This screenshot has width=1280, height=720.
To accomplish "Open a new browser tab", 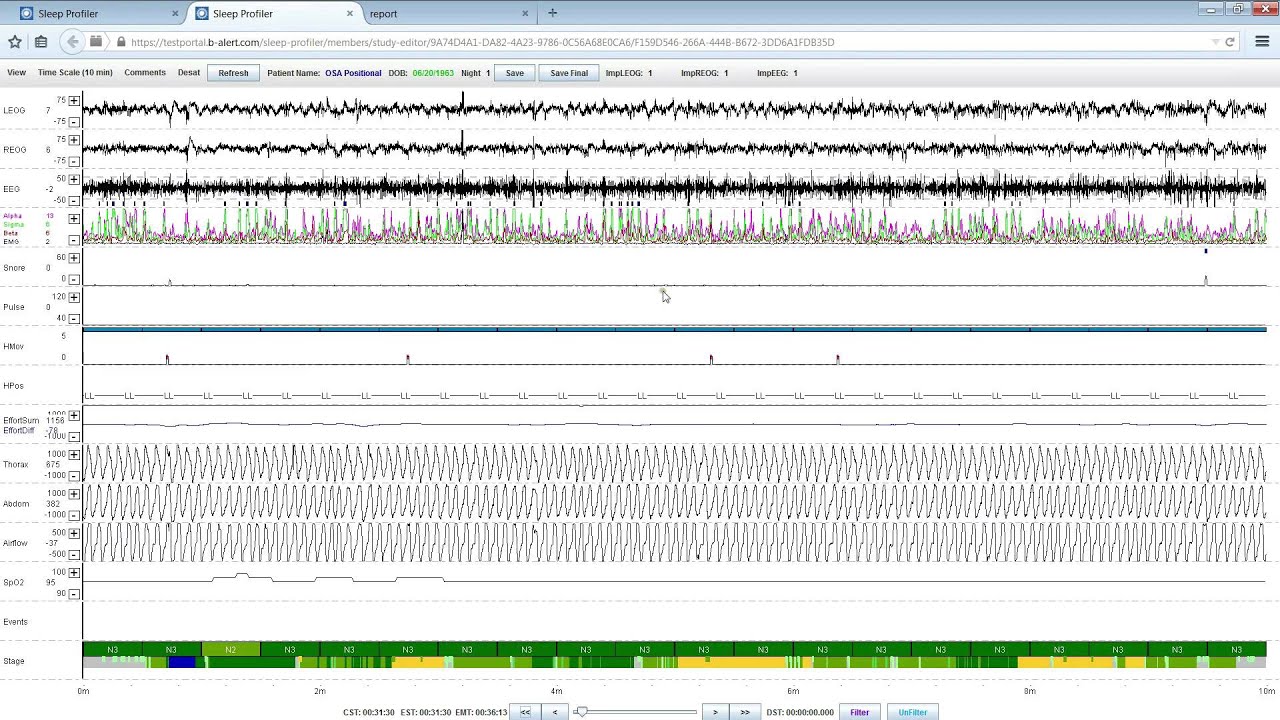I will (552, 13).
